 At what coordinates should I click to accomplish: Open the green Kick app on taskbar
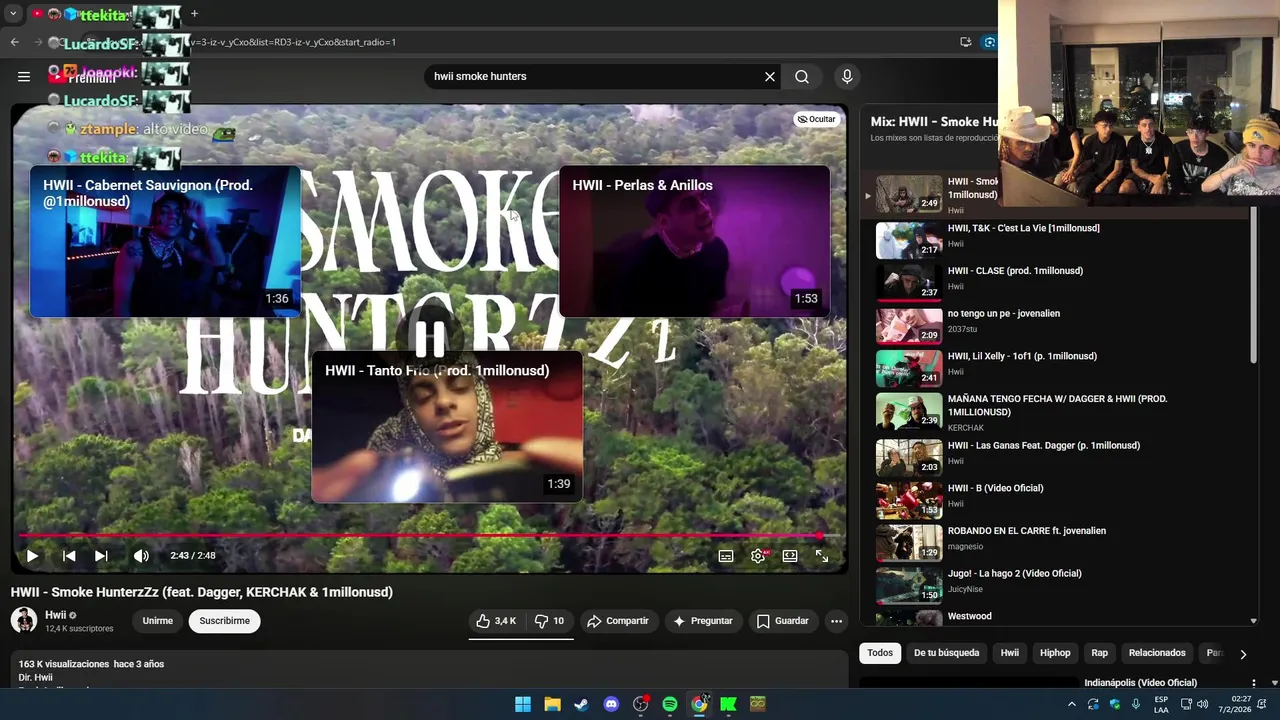728,704
